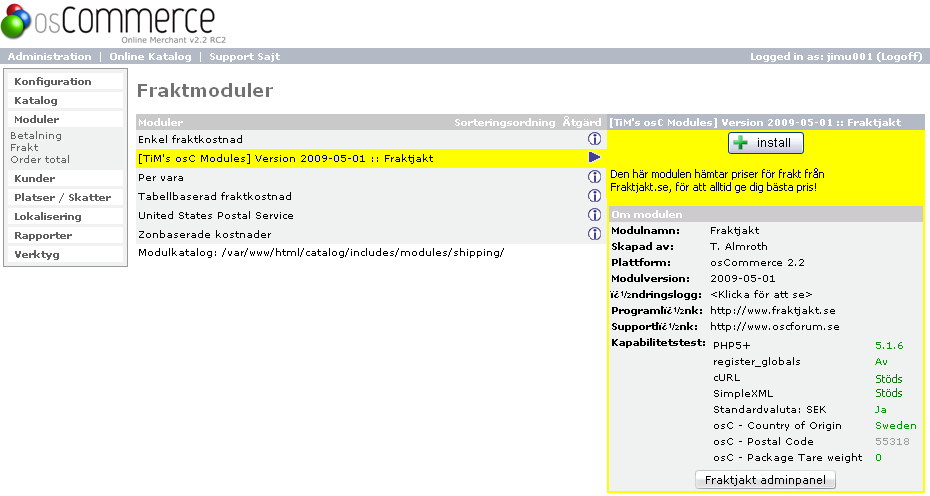Screen dimensions: 930x496
Task: Open http://www.fraktjakt.se link
Action: tap(773, 310)
